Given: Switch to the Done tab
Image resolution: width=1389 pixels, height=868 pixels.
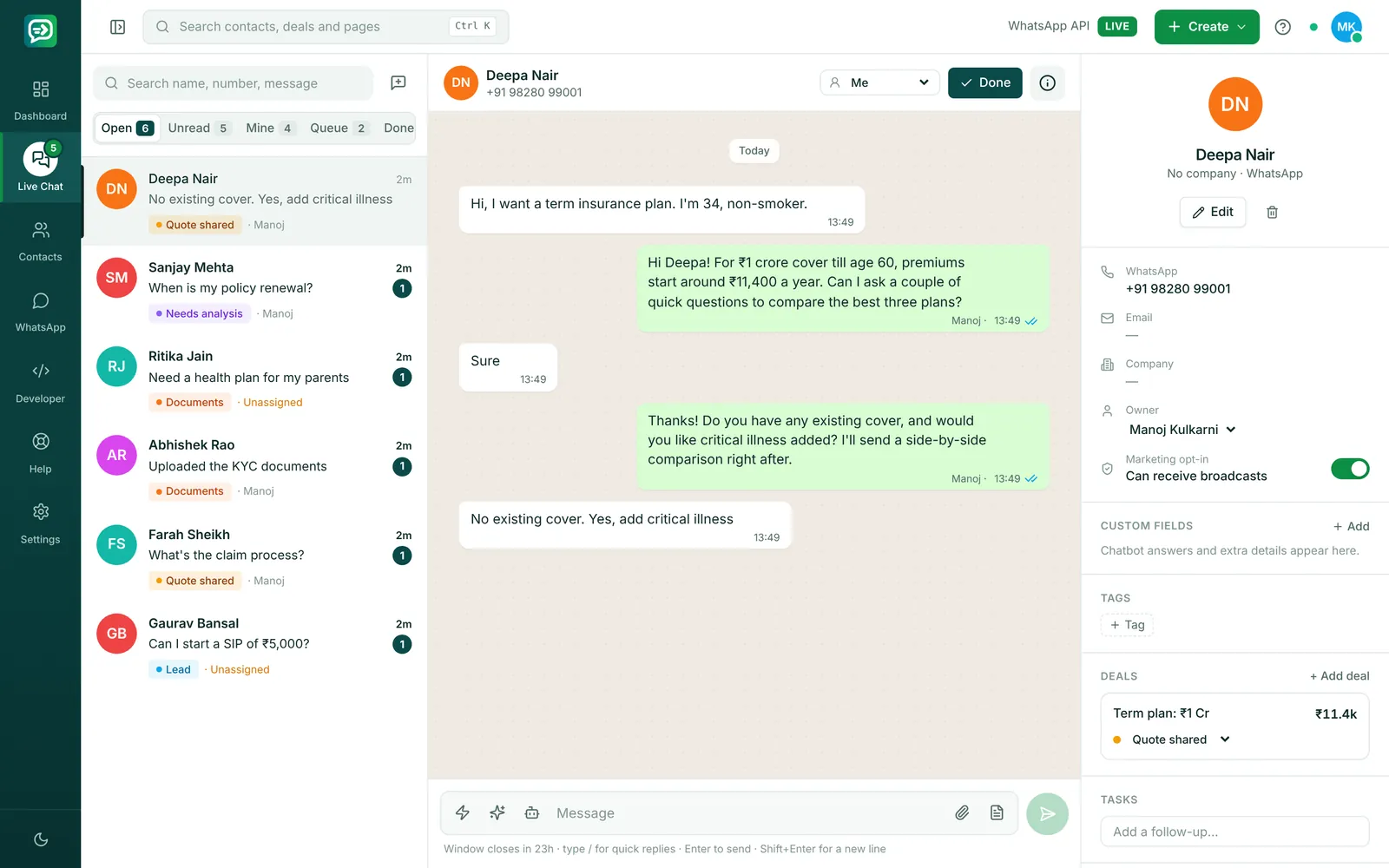Looking at the screenshot, I should pos(398,128).
